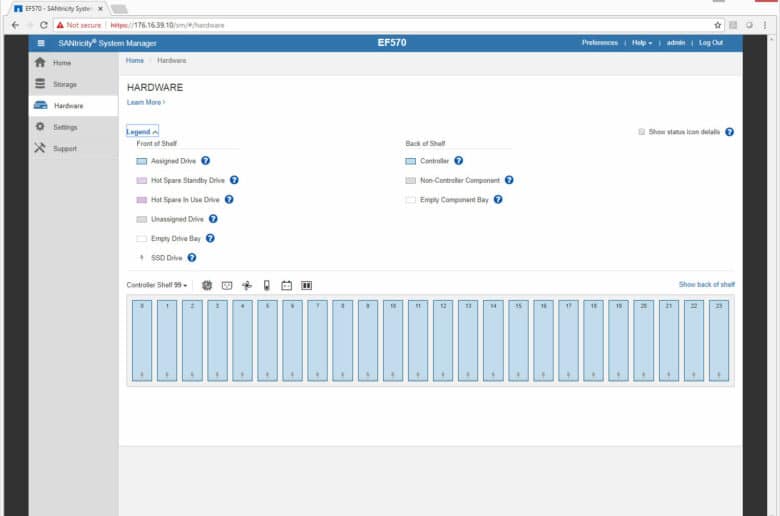Open the Learn More link
Image resolution: width=780 pixels, height=516 pixels.
(x=146, y=102)
